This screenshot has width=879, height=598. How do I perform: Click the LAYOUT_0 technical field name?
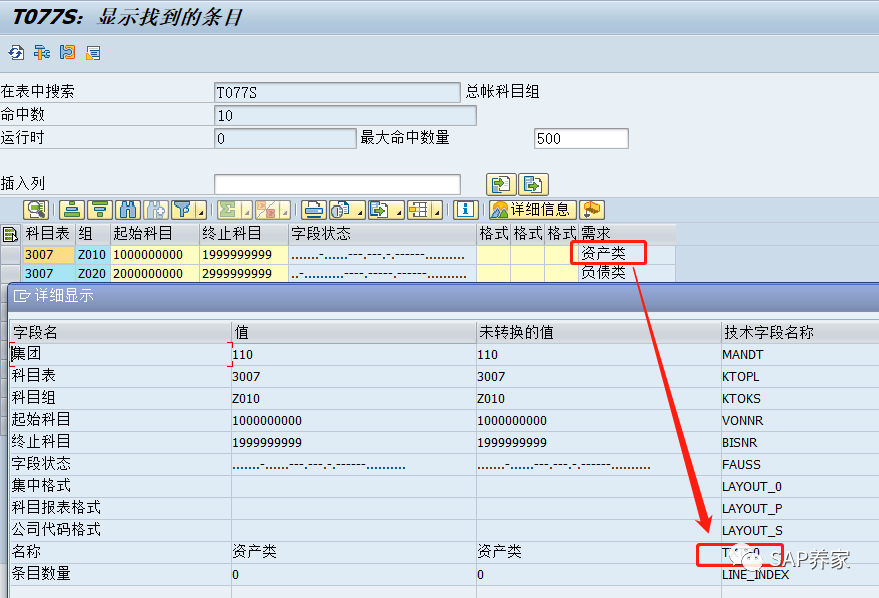(x=752, y=486)
